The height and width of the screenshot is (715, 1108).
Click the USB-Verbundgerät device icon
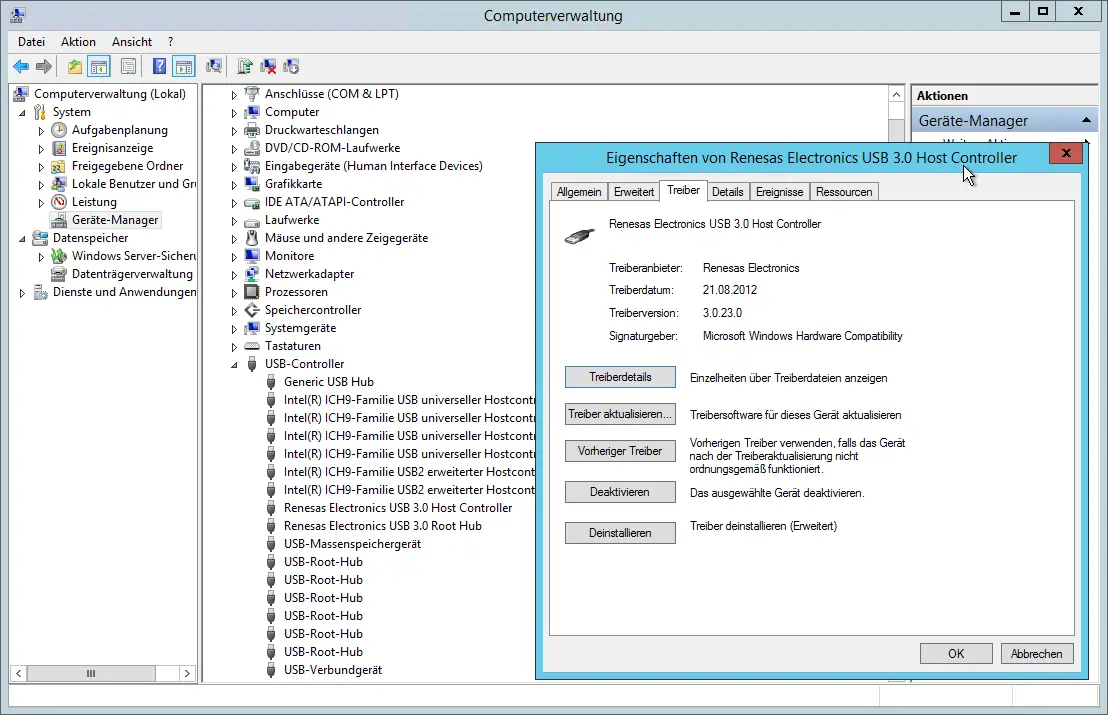(271, 670)
